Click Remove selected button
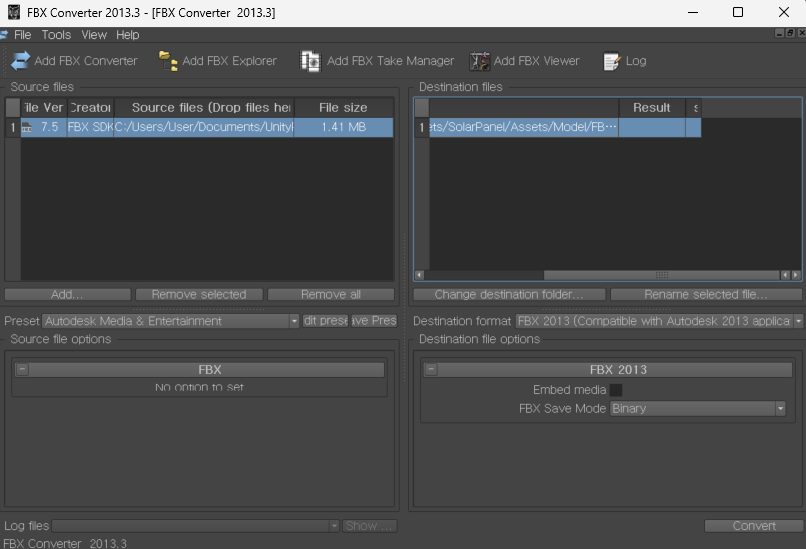 (x=199, y=295)
